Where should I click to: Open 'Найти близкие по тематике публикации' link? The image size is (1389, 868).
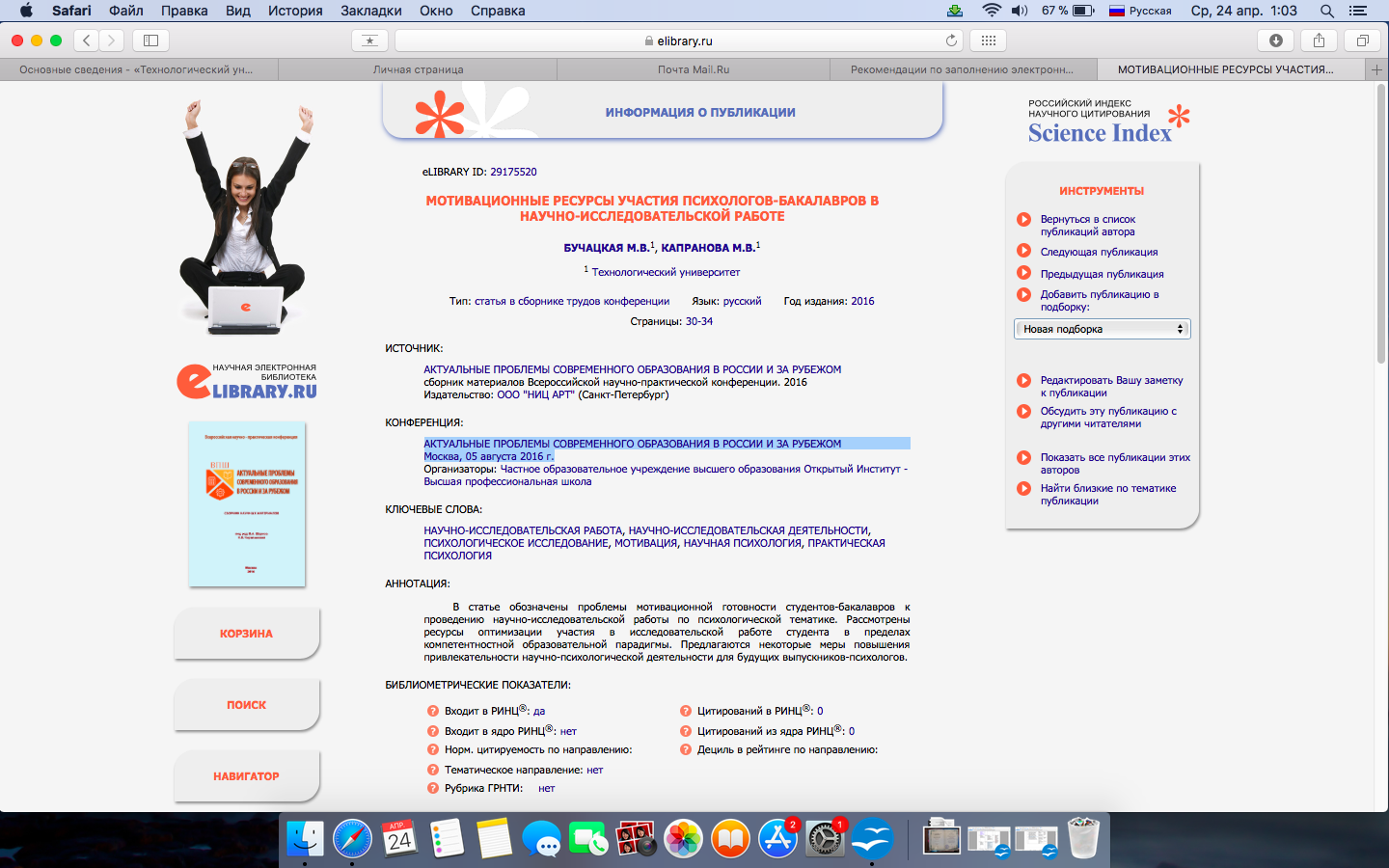point(1107,495)
